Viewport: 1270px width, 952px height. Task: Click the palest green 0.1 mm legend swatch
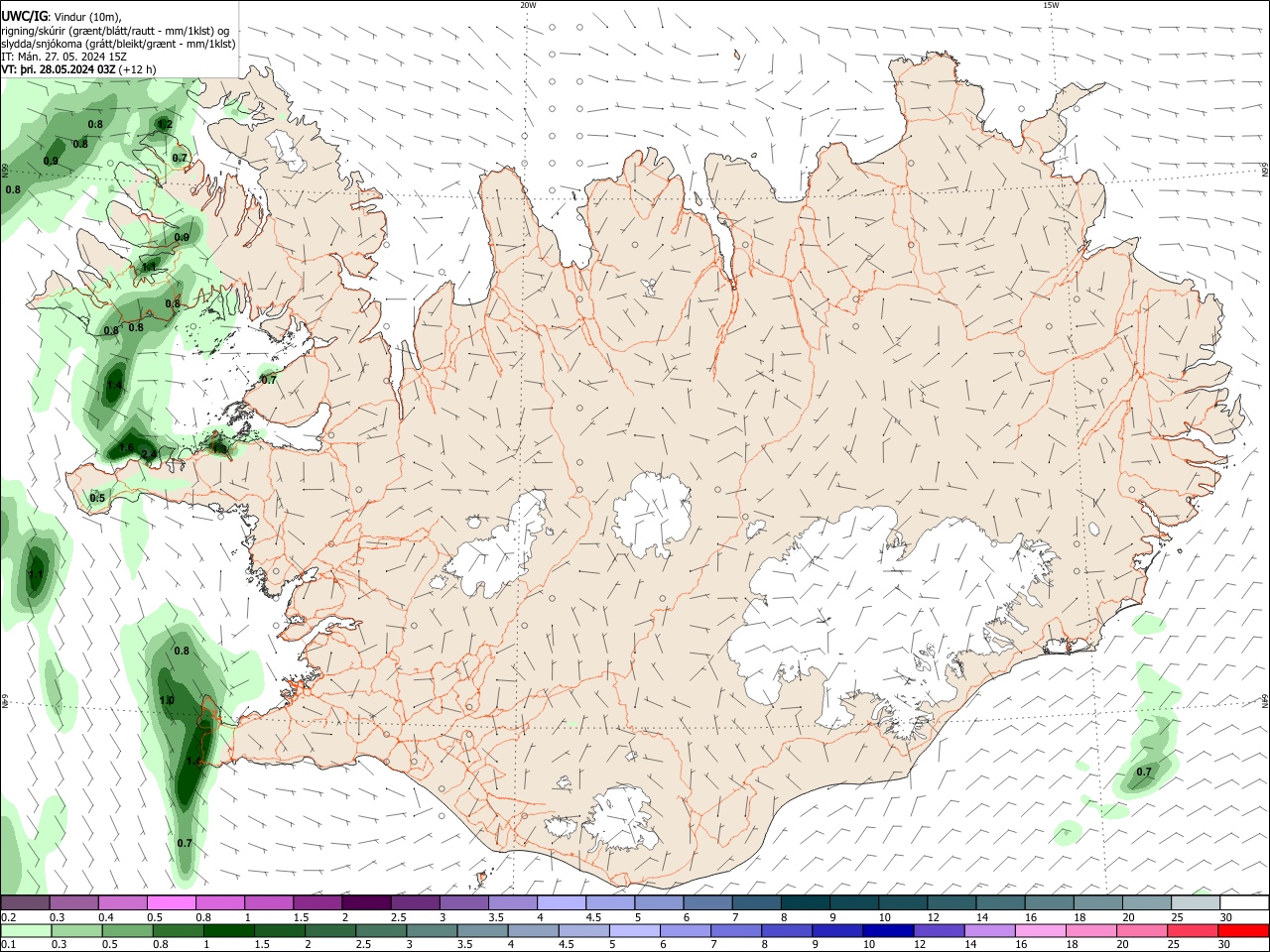click(25, 931)
